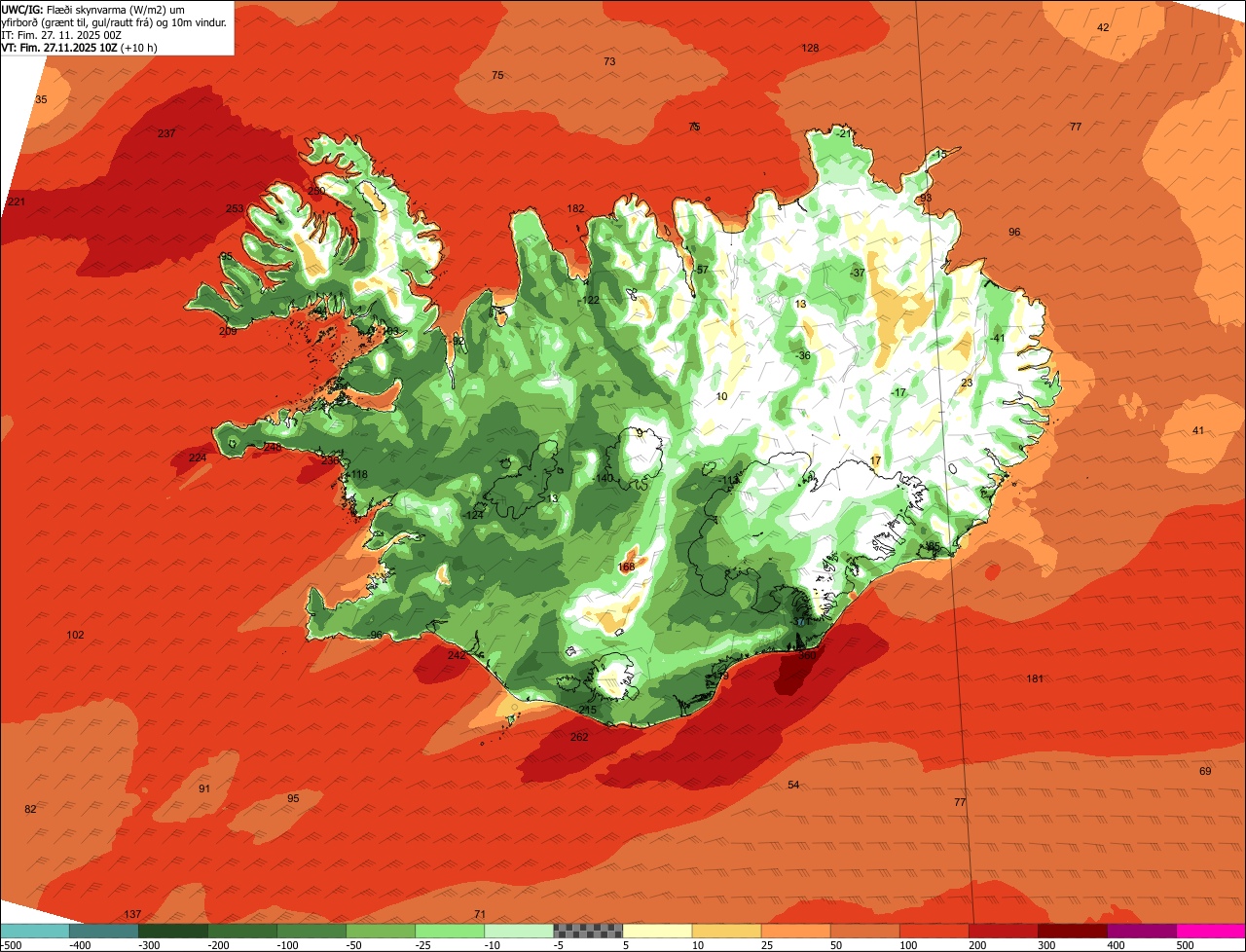Image resolution: width=1246 pixels, height=952 pixels.
Task: Click the map value 93 on the northeast coast
Action: click(926, 198)
